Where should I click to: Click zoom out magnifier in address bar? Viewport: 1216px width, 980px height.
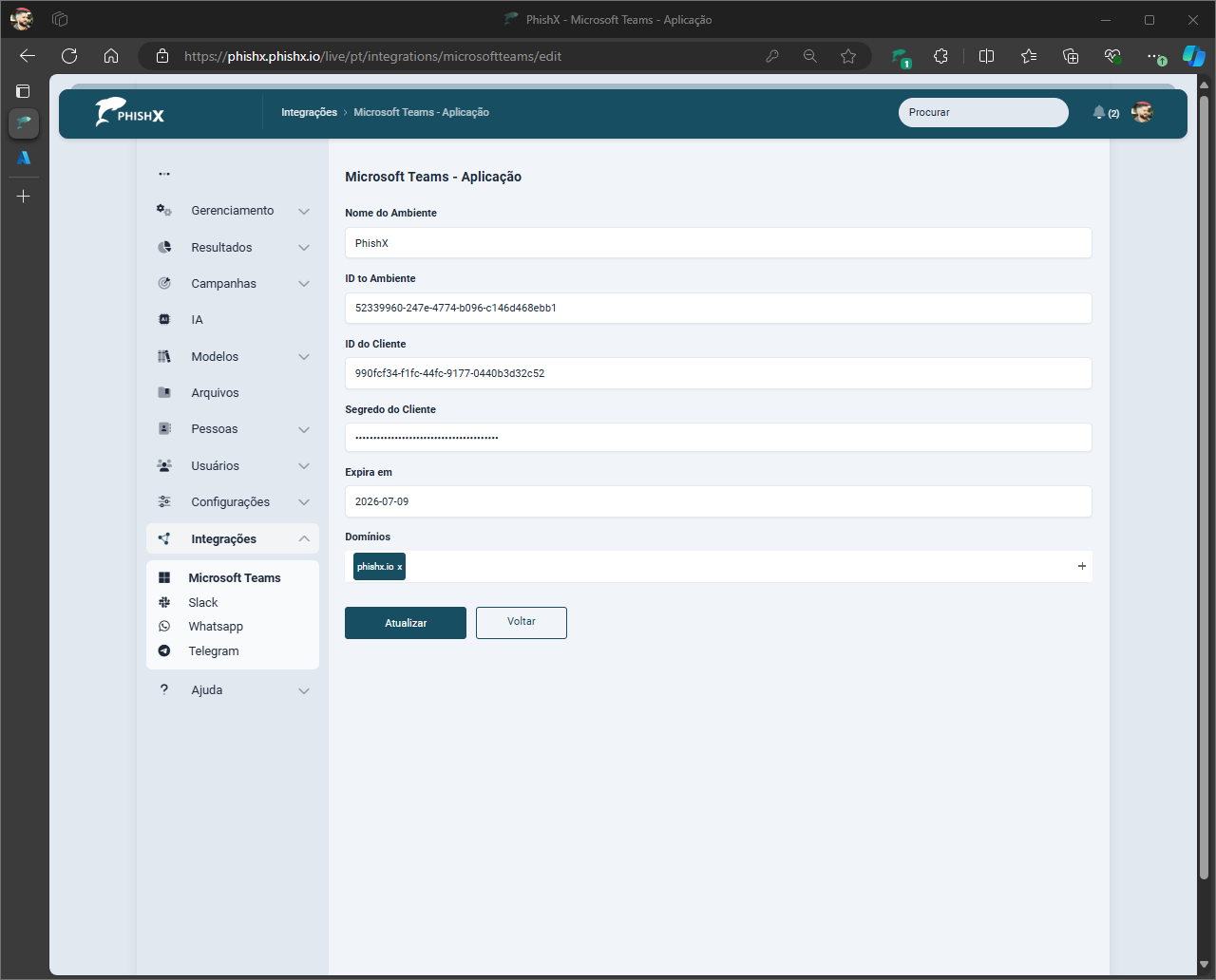(810, 56)
